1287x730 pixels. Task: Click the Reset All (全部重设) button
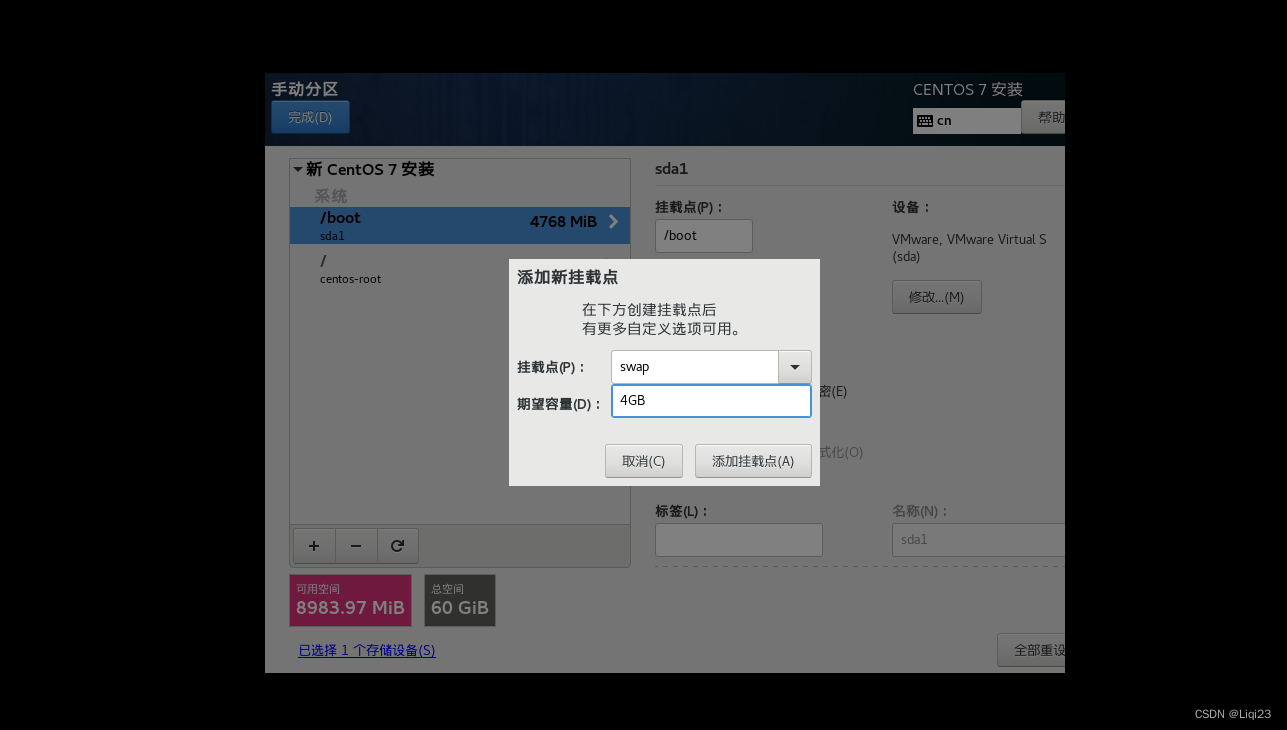1031,650
